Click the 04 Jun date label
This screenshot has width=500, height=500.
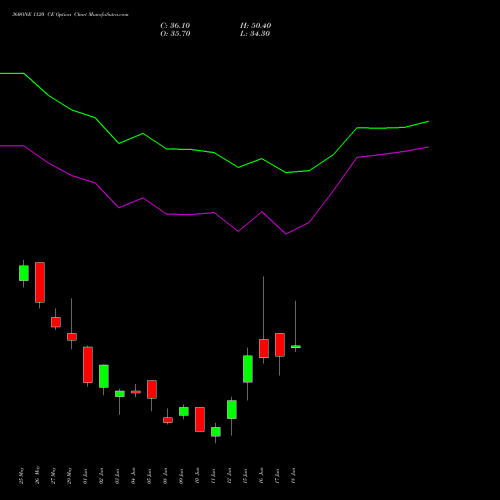[134, 476]
